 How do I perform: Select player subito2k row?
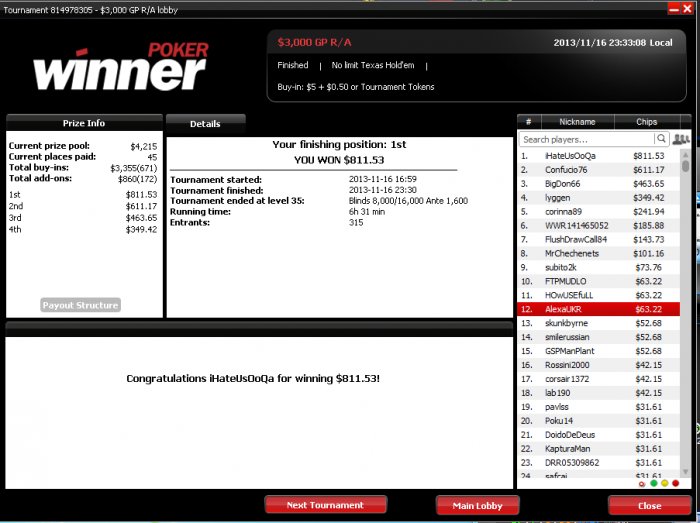pos(599,267)
